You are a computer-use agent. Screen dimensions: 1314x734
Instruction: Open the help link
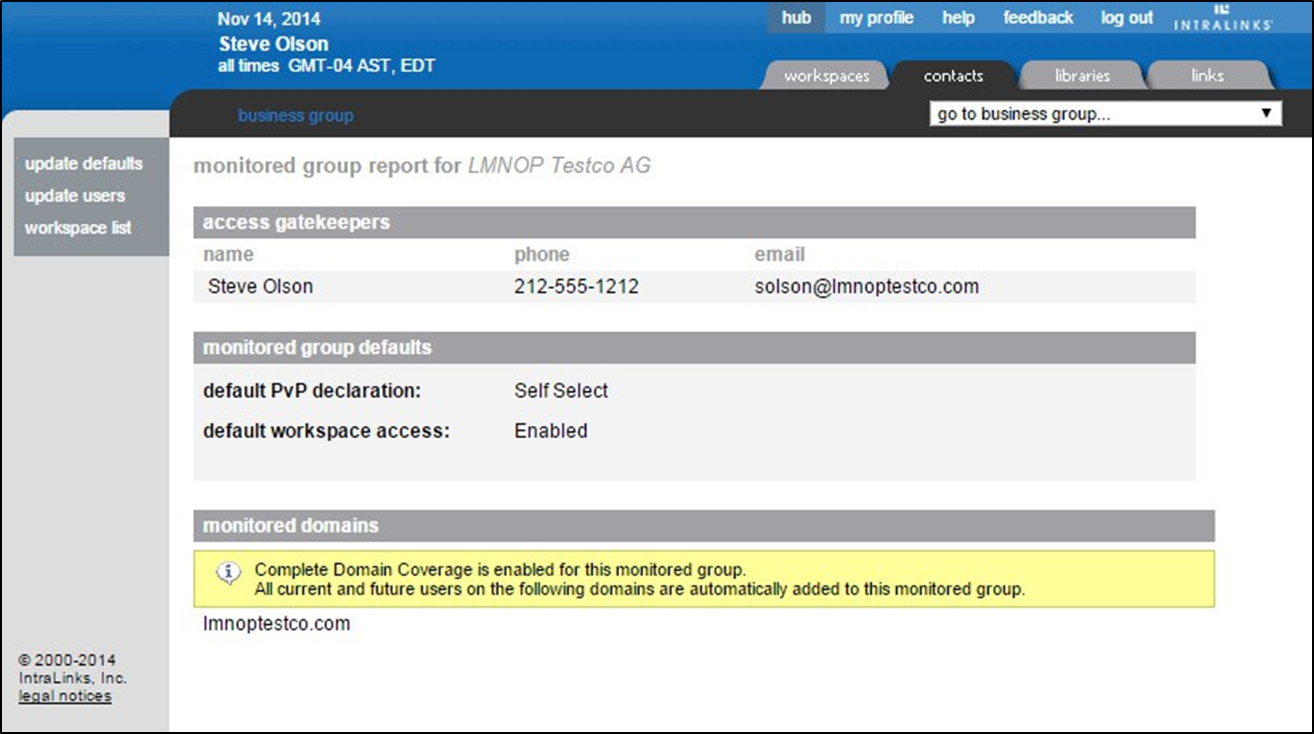click(x=958, y=18)
